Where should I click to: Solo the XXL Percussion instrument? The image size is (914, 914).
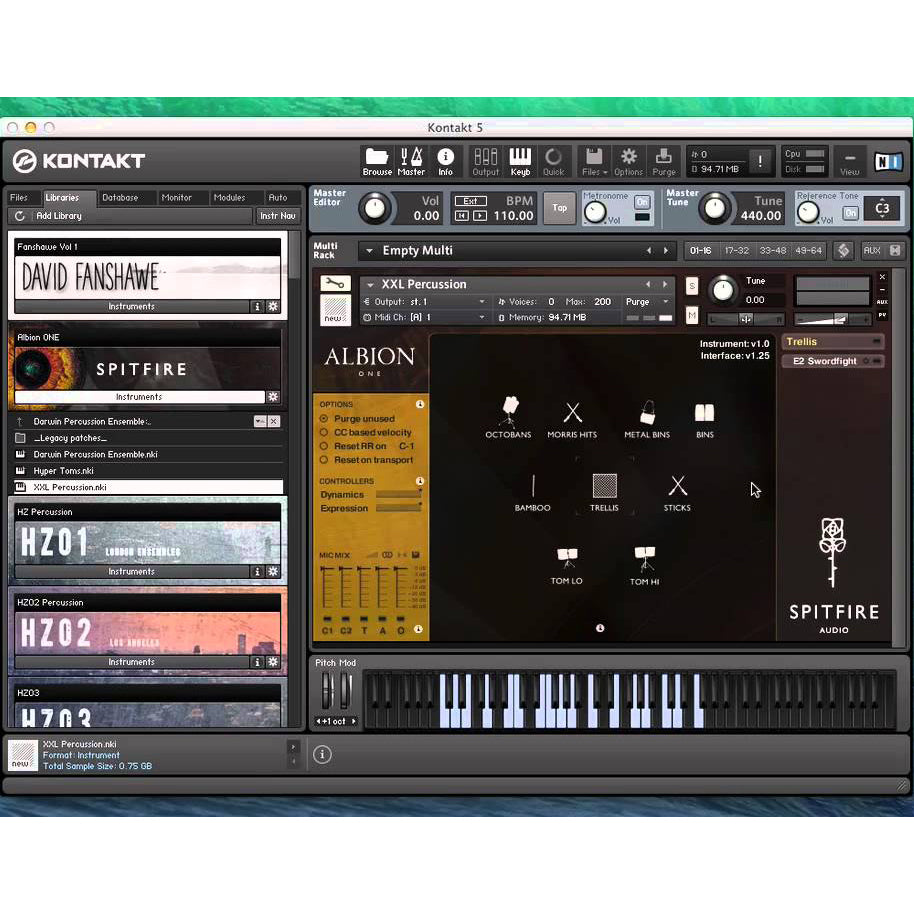(694, 284)
